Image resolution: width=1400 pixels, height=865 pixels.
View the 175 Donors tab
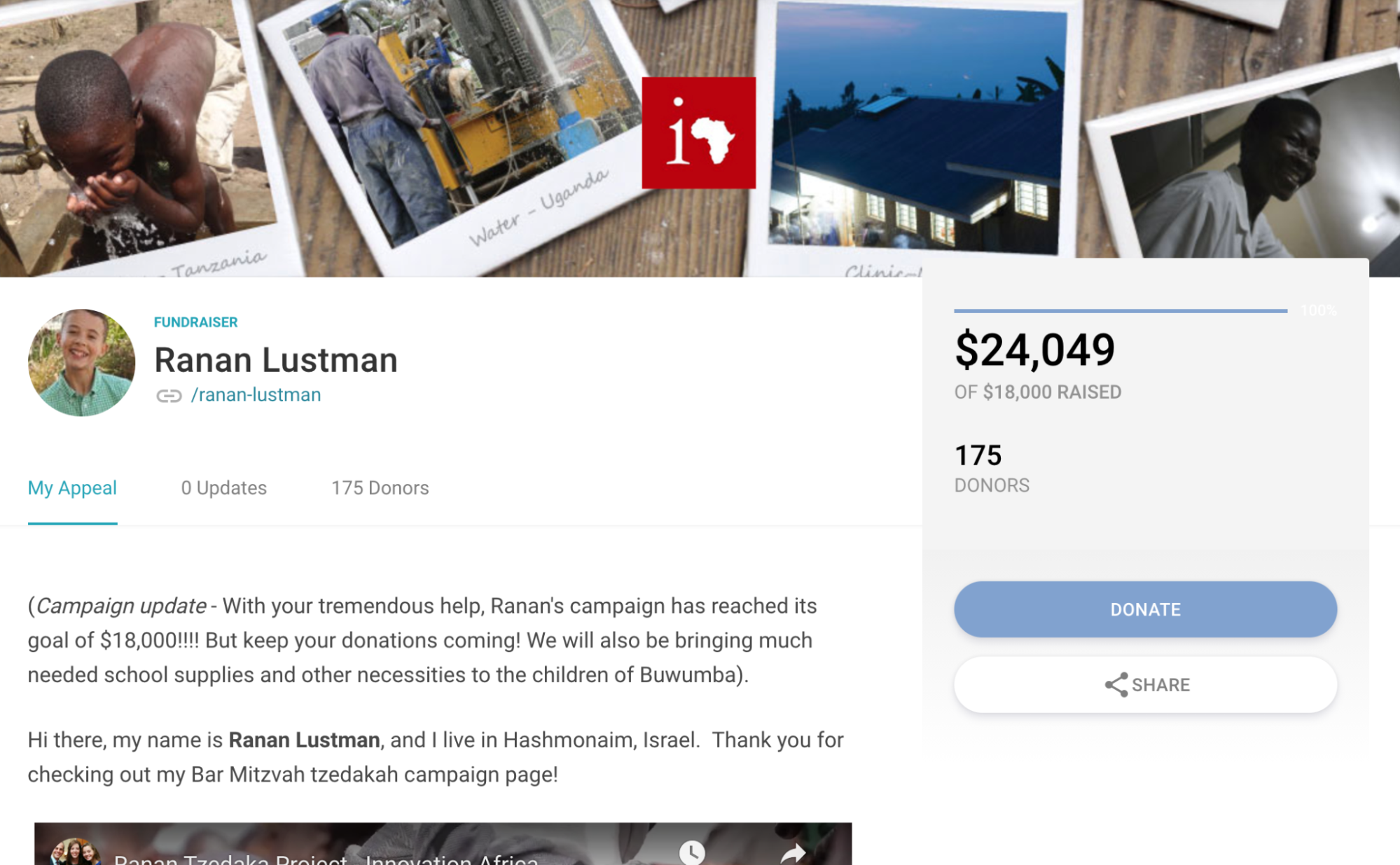pos(380,488)
